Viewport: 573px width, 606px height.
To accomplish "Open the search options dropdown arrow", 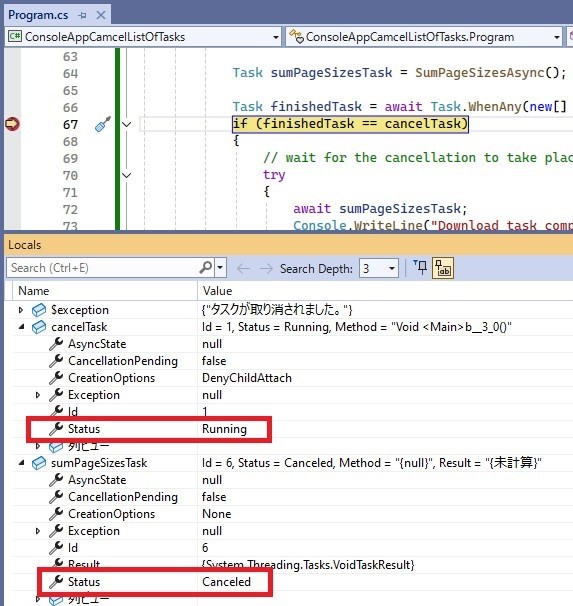I will click(x=220, y=267).
